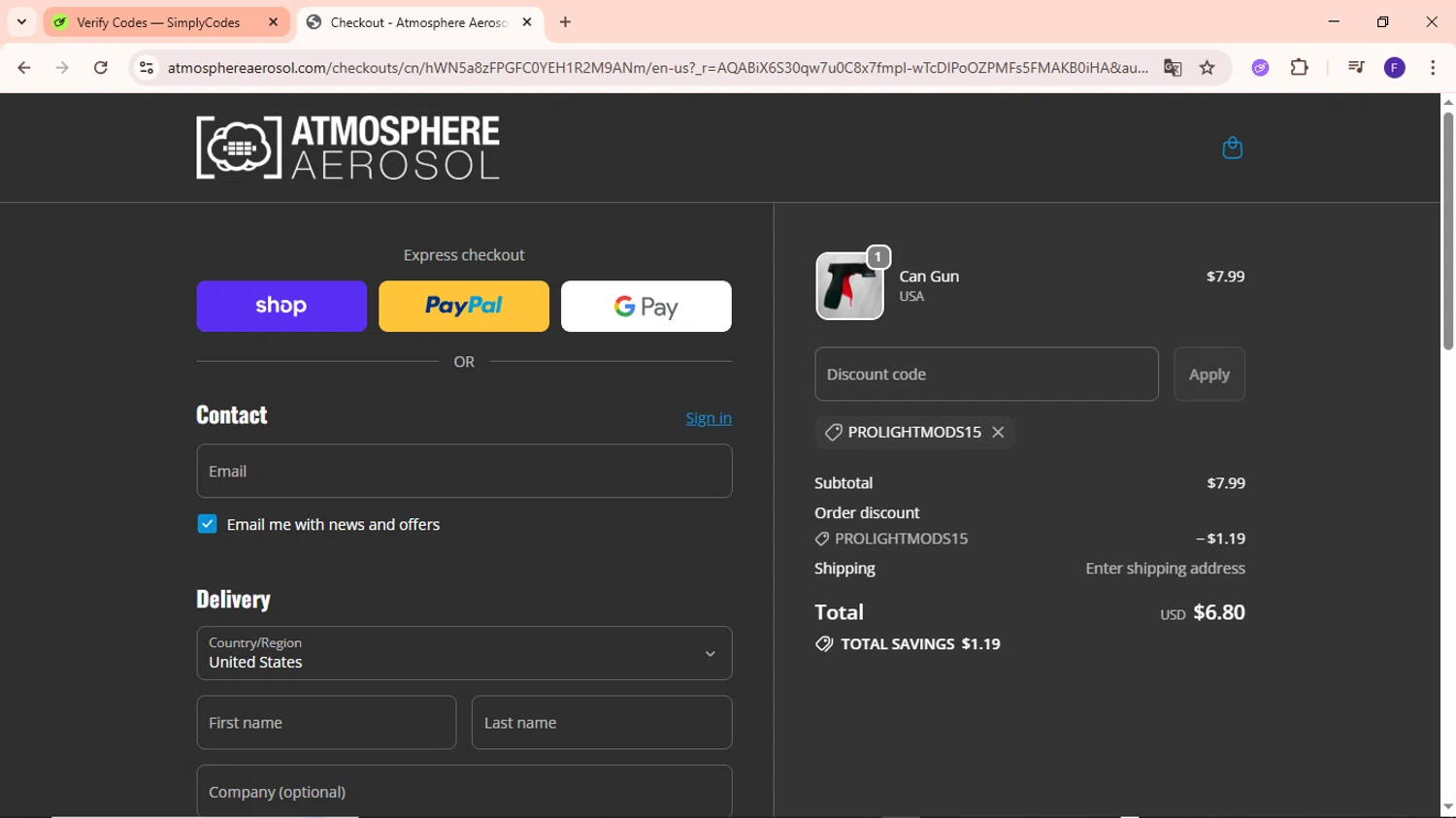
Task: Open the purple browser extension icon
Action: 1260,68
